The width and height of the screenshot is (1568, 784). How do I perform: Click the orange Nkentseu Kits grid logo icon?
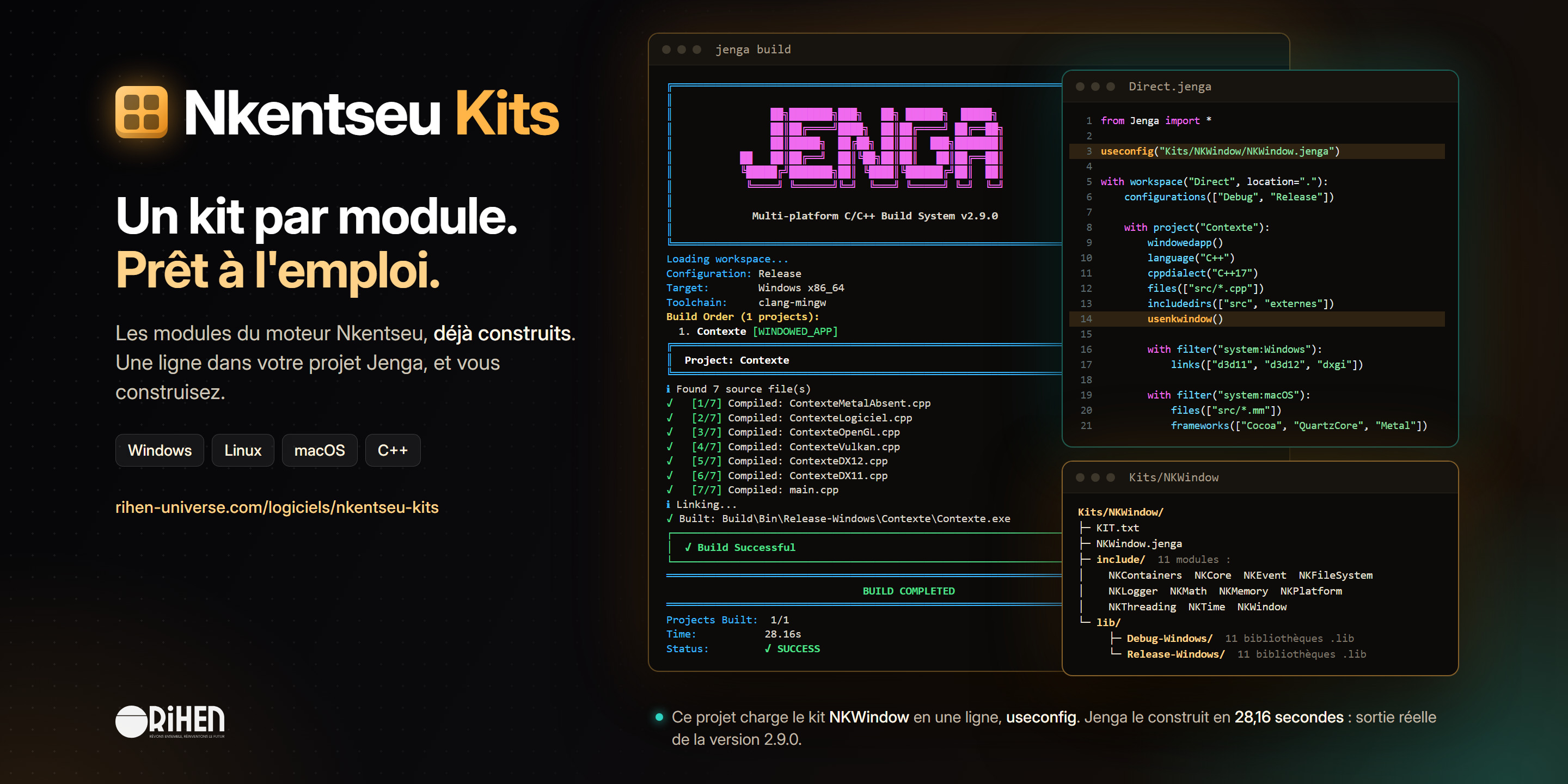[141, 112]
